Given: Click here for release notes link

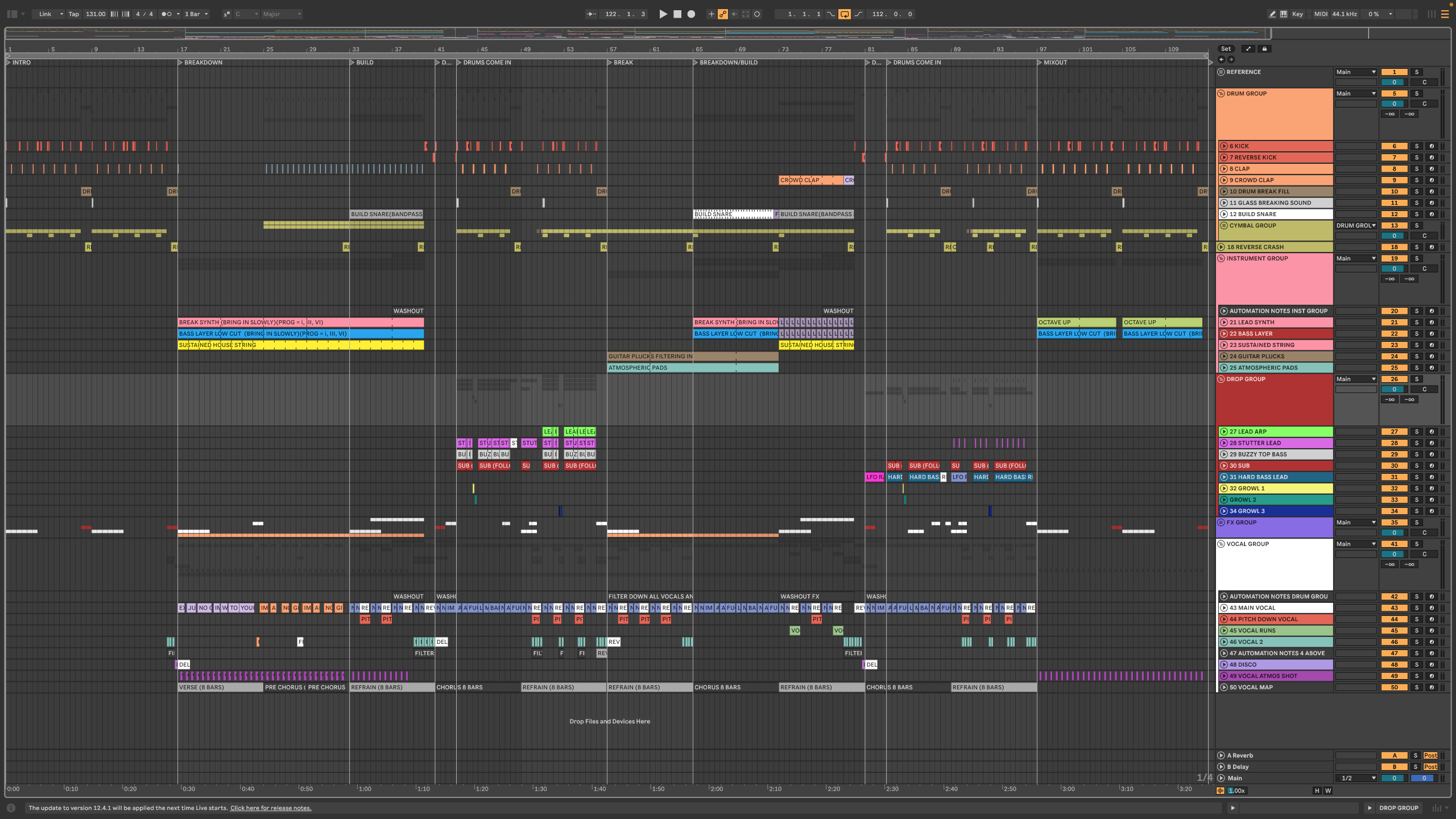Looking at the screenshot, I should (271, 808).
